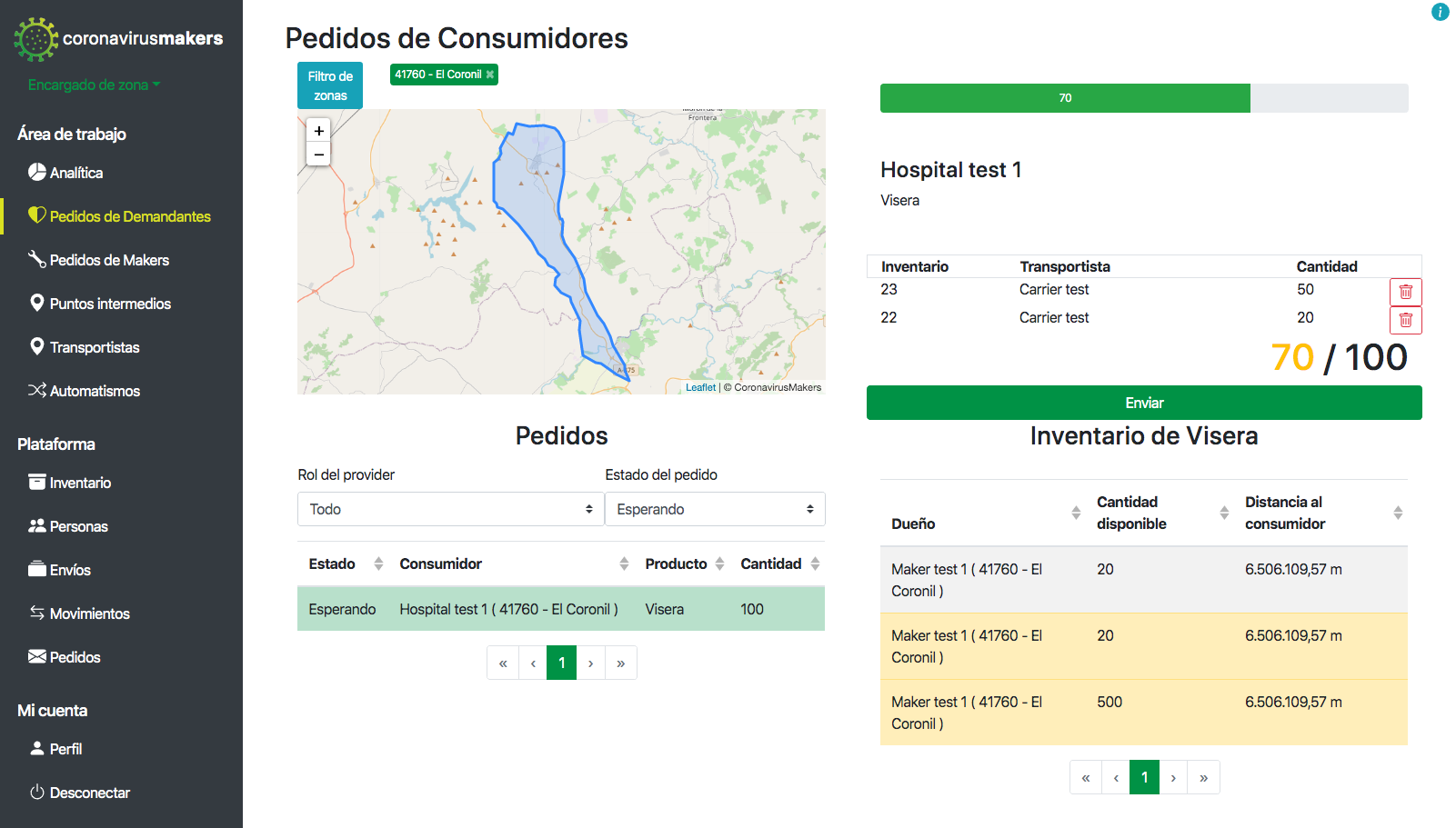Open Transportistas page

(95, 347)
